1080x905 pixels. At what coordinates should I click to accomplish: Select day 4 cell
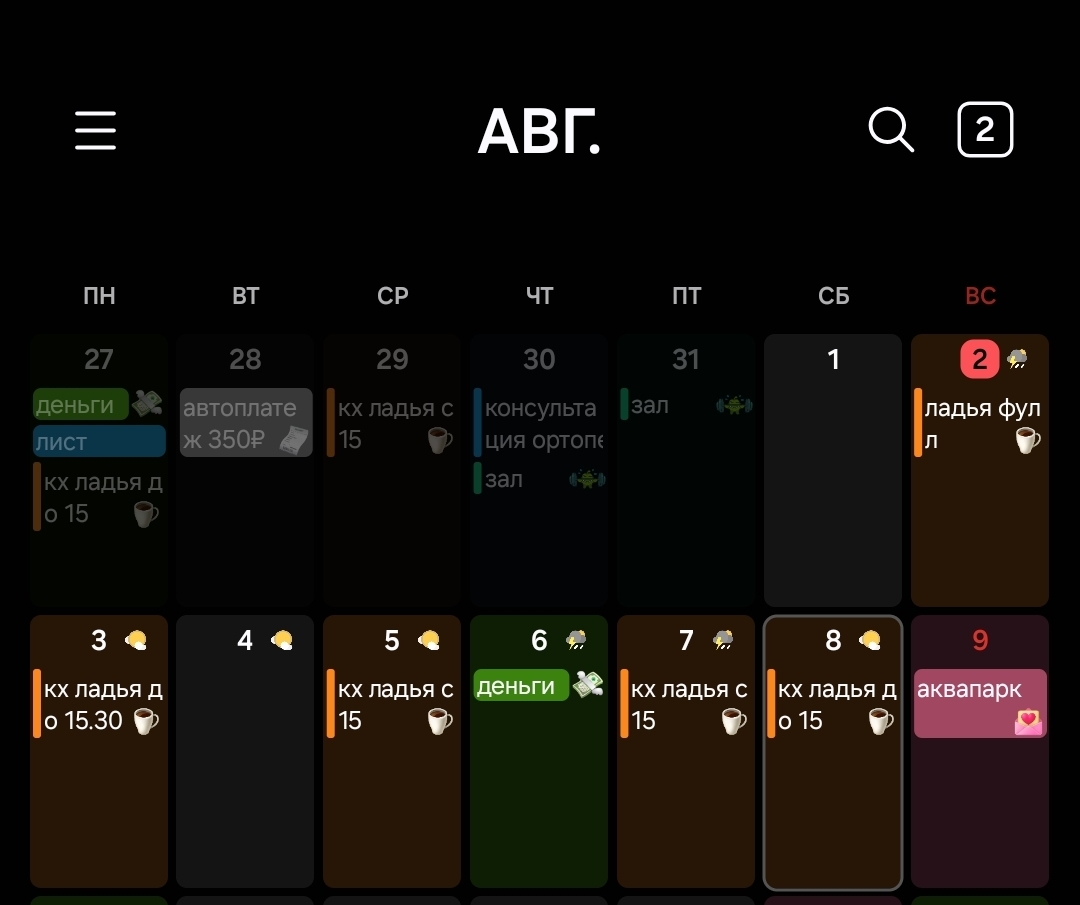tap(245, 751)
